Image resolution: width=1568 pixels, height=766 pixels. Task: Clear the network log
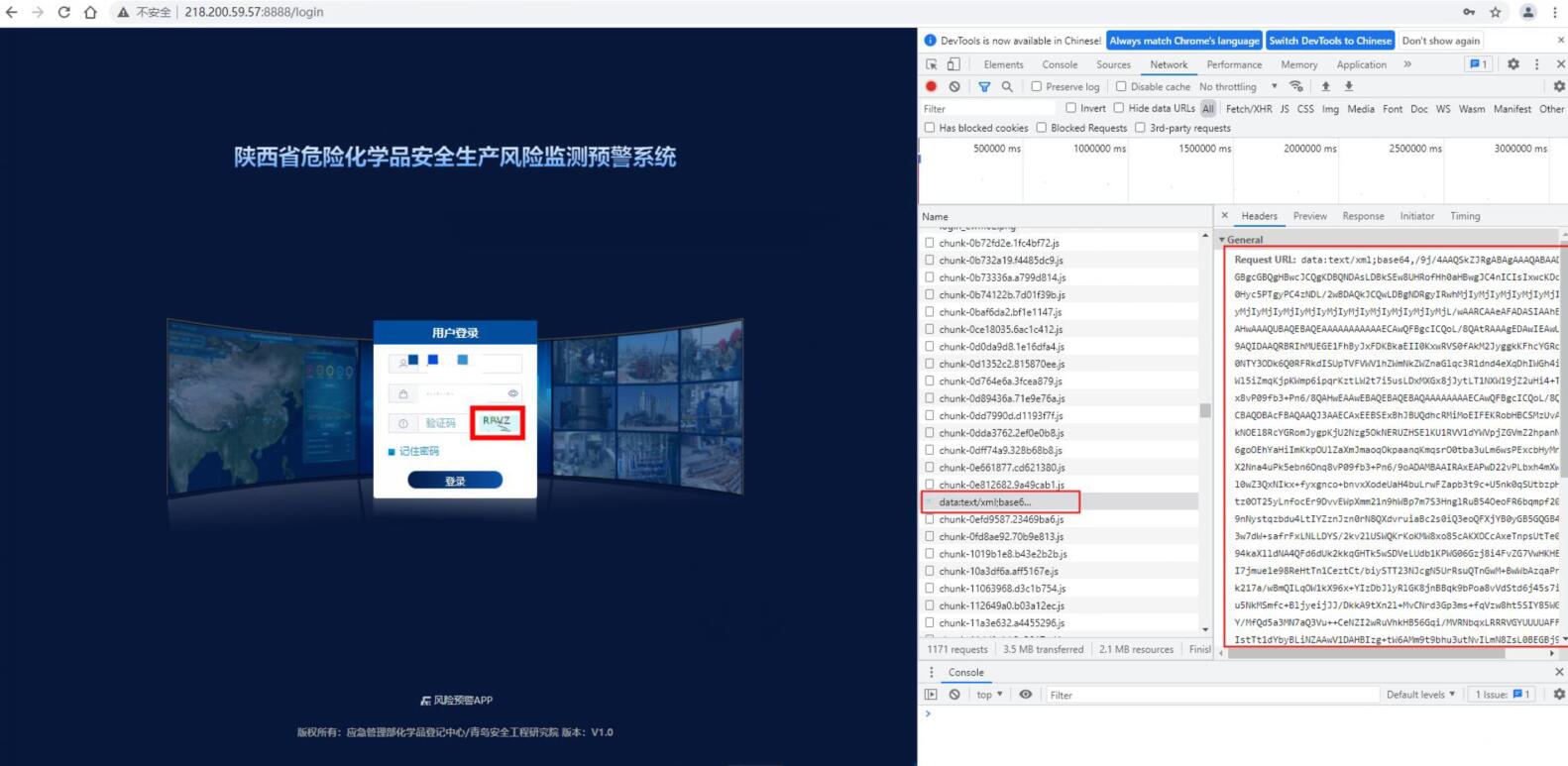(x=954, y=87)
